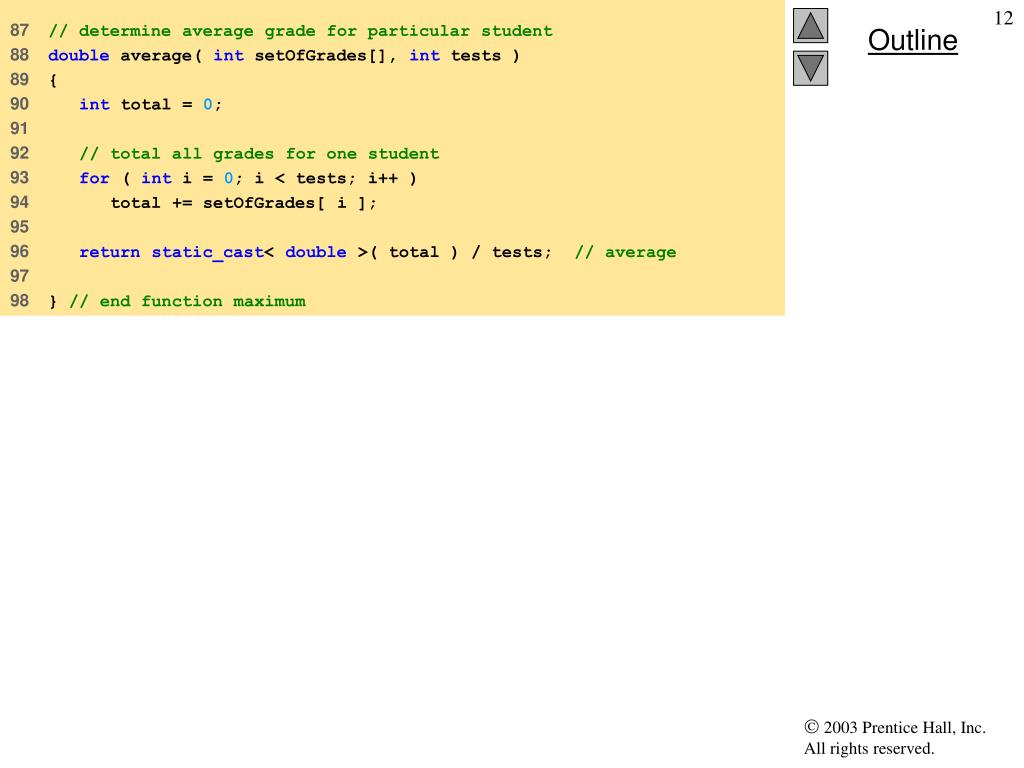Click comment 'total all grades for one student'
This screenshot has width=1024, height=768.
pos(259,153)
